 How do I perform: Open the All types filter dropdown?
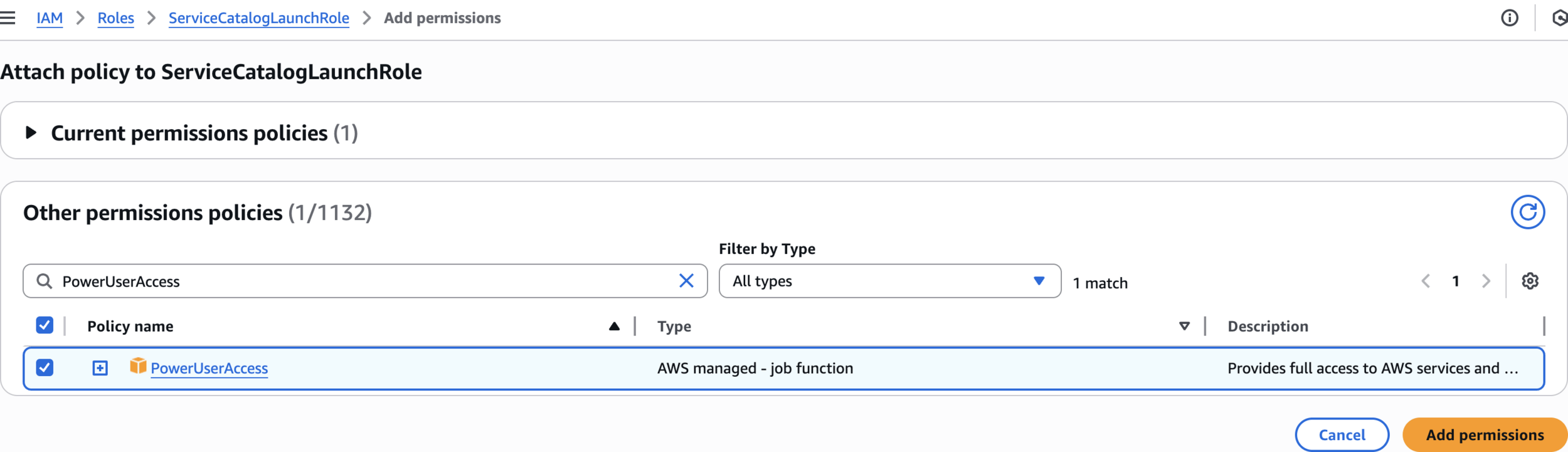(x=889, y=281)
